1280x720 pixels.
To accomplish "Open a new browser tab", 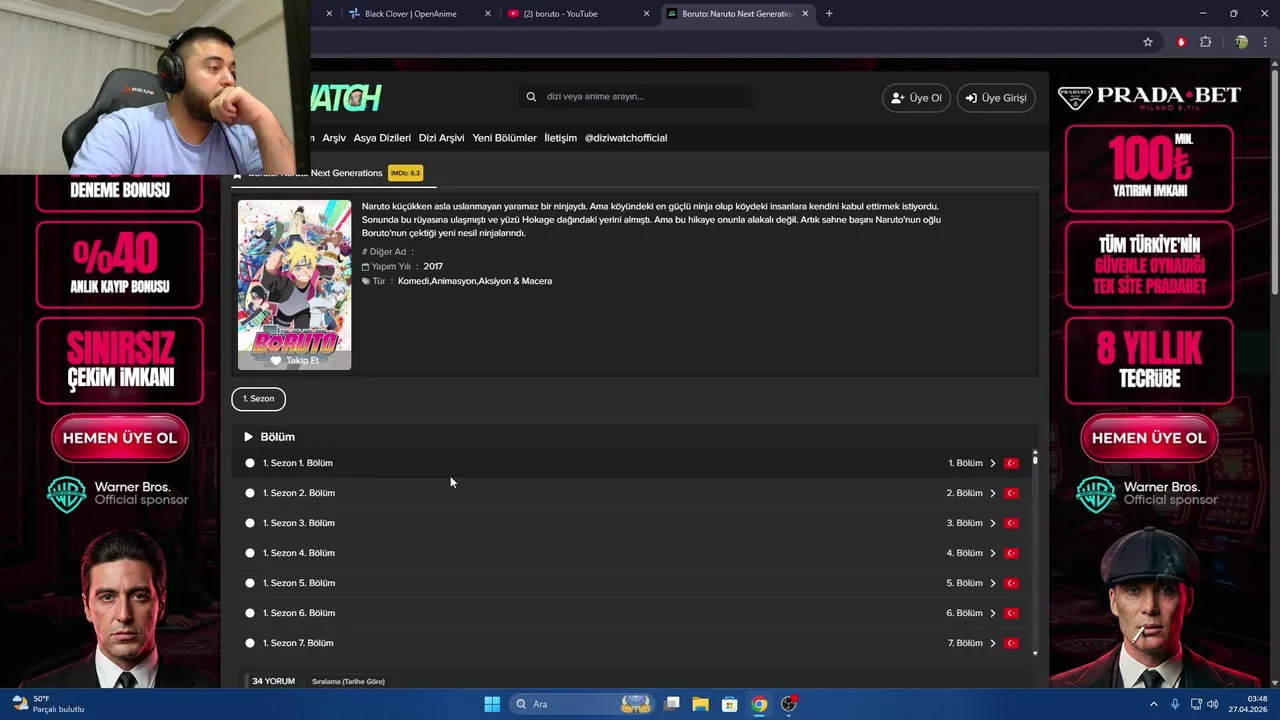I will pos(829,14).
